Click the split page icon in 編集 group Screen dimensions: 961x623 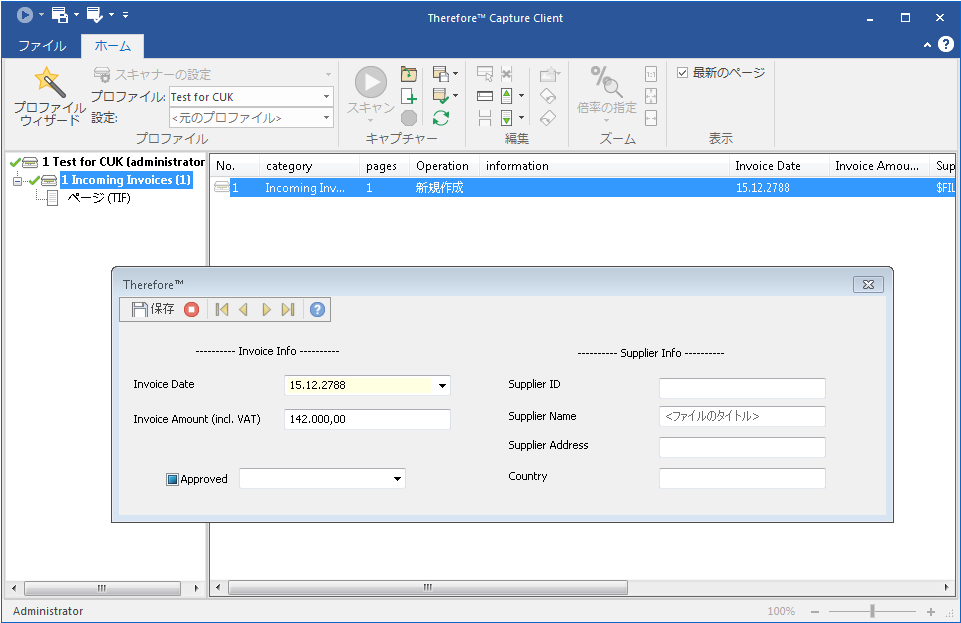(485, 118)
